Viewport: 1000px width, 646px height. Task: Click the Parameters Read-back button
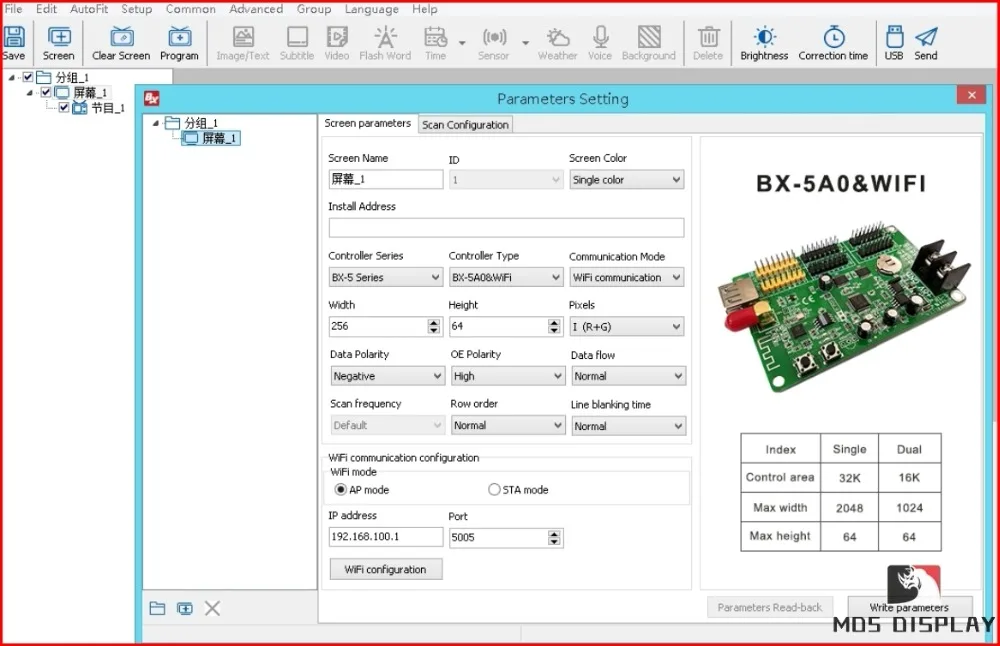pos(770,607)
